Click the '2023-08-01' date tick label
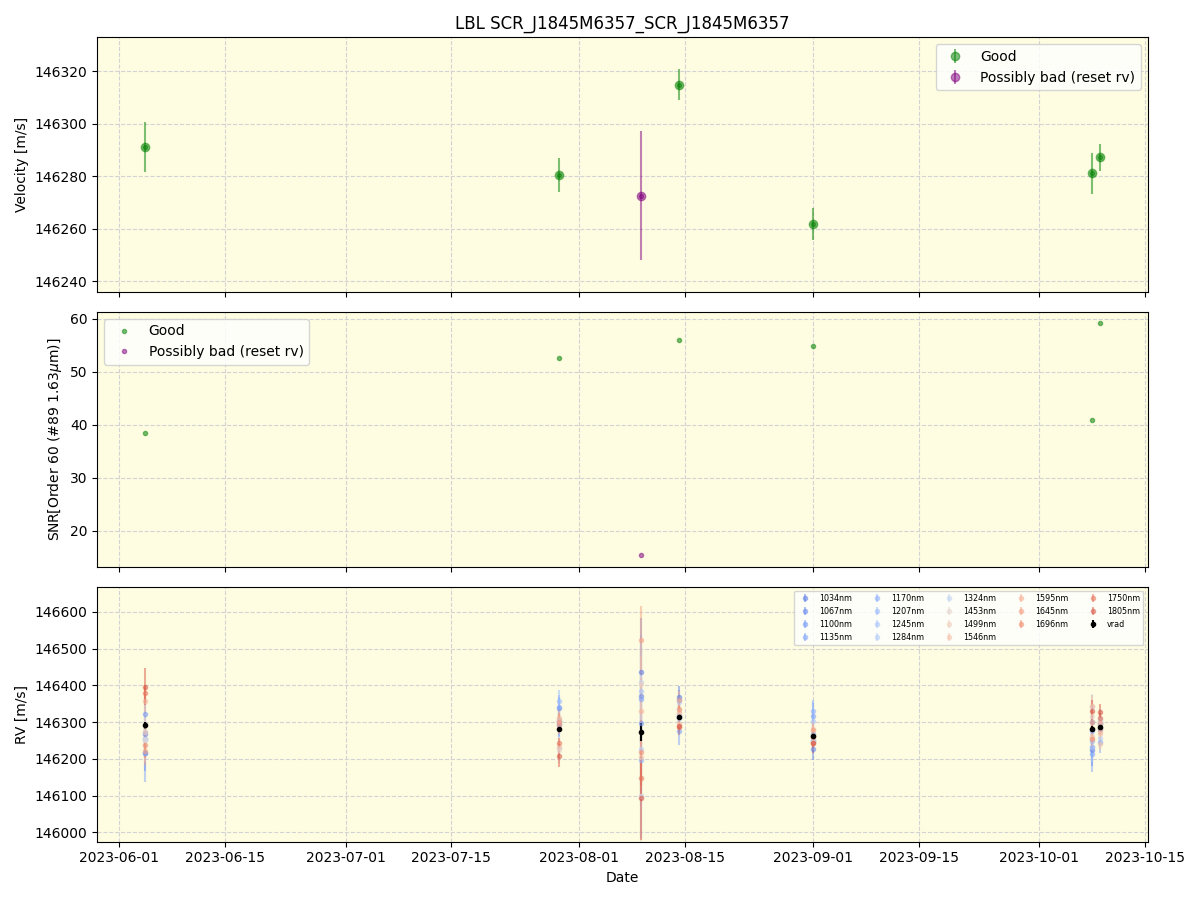The width and height of the screenshot is (1200, 900). pos(580,857)
